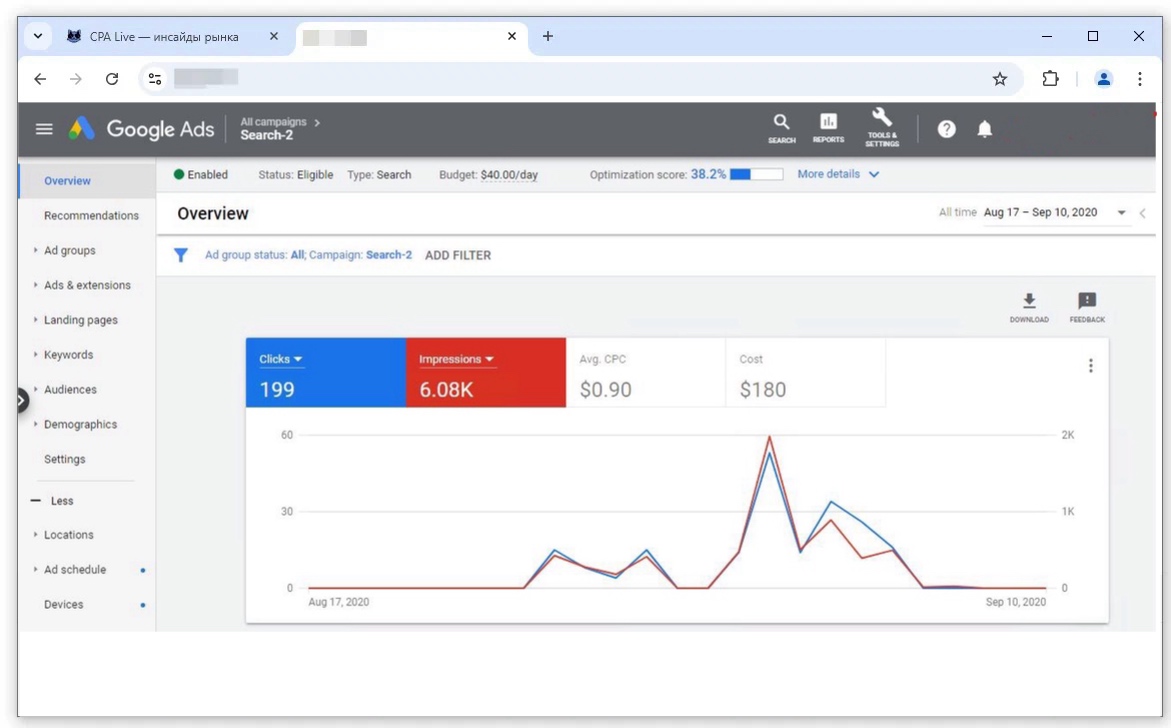The height and width of the screenshot is (728, 1171).
Task: Open the Help question mark icon
Action: pyautogui.click(x=946, y=129)
